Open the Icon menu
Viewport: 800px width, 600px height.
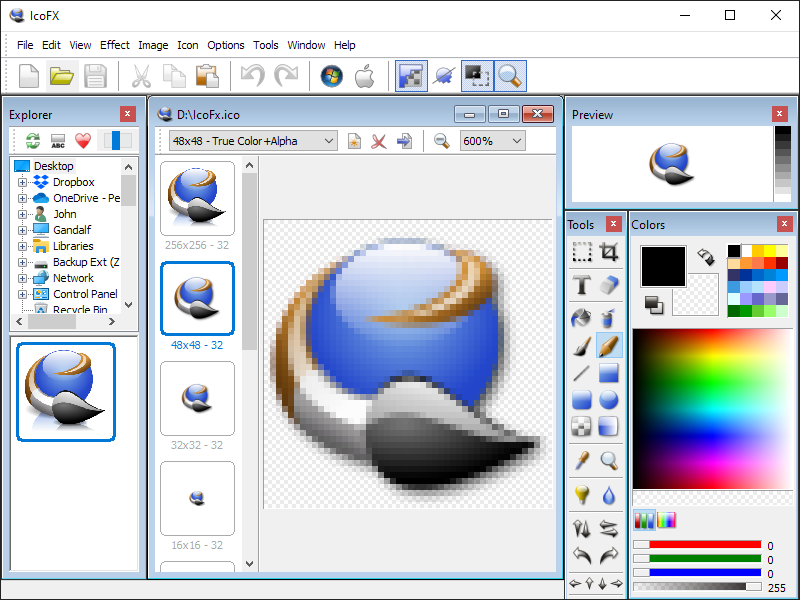(x=188, y=45)
